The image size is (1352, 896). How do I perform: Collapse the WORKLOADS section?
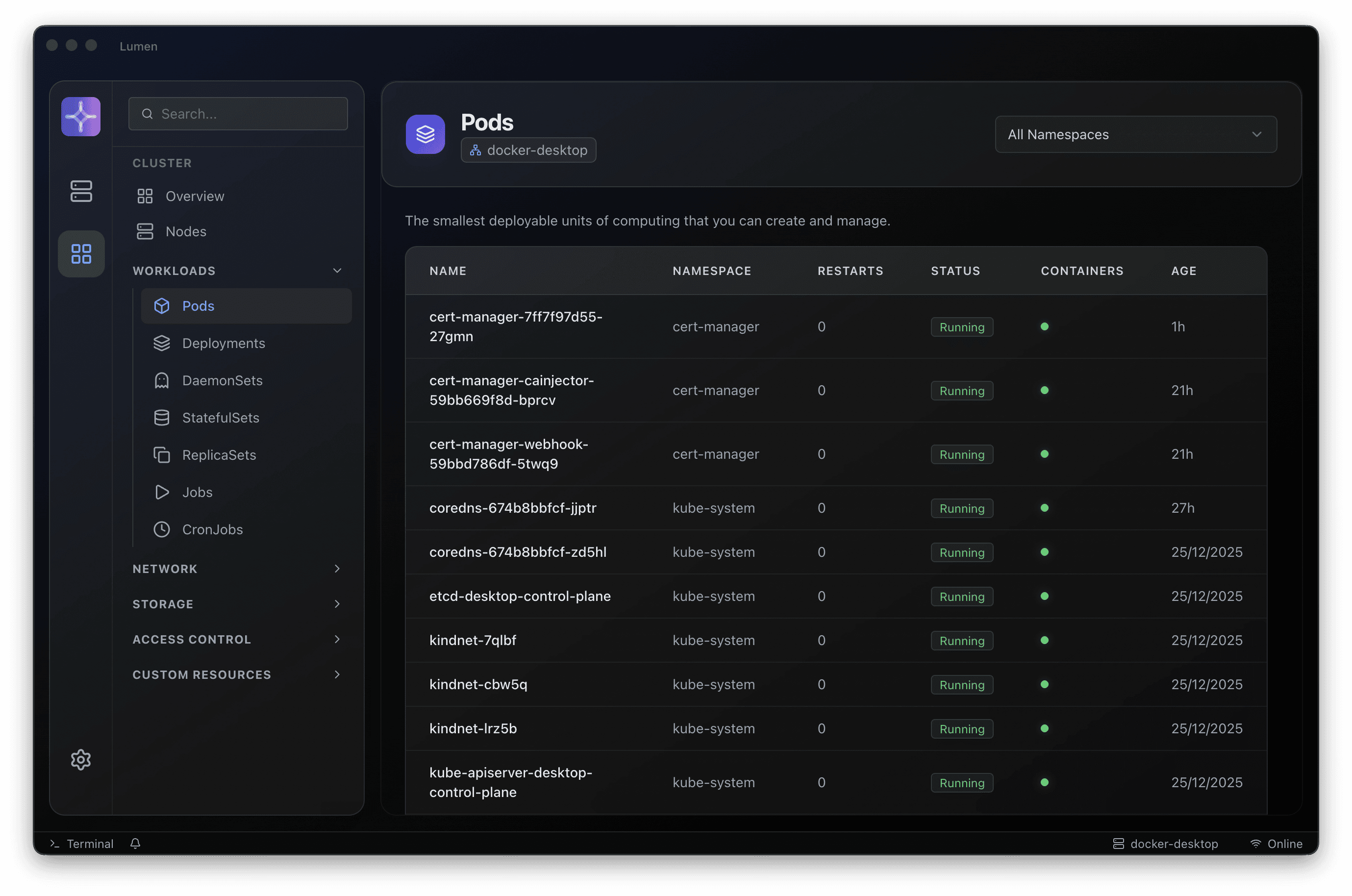click(337, 270)
